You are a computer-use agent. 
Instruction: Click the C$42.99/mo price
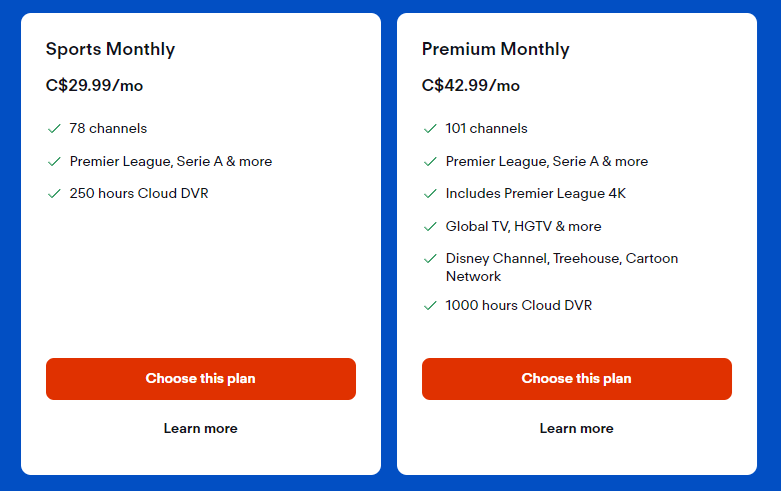[470, 86]
